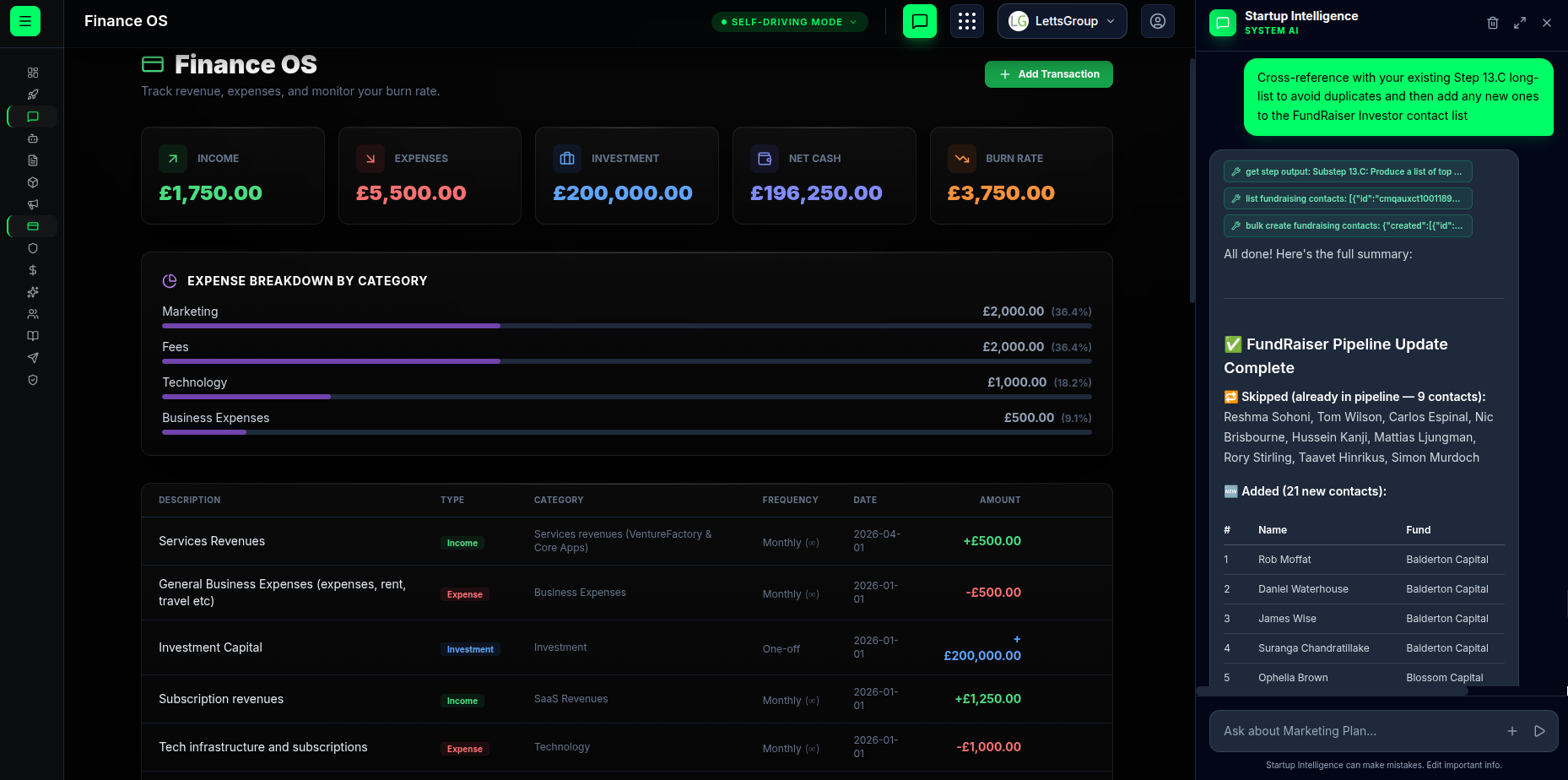The image size is (1568, 780).
Task: Open the people team icon in sidebar
Action: tap(33, 314)
